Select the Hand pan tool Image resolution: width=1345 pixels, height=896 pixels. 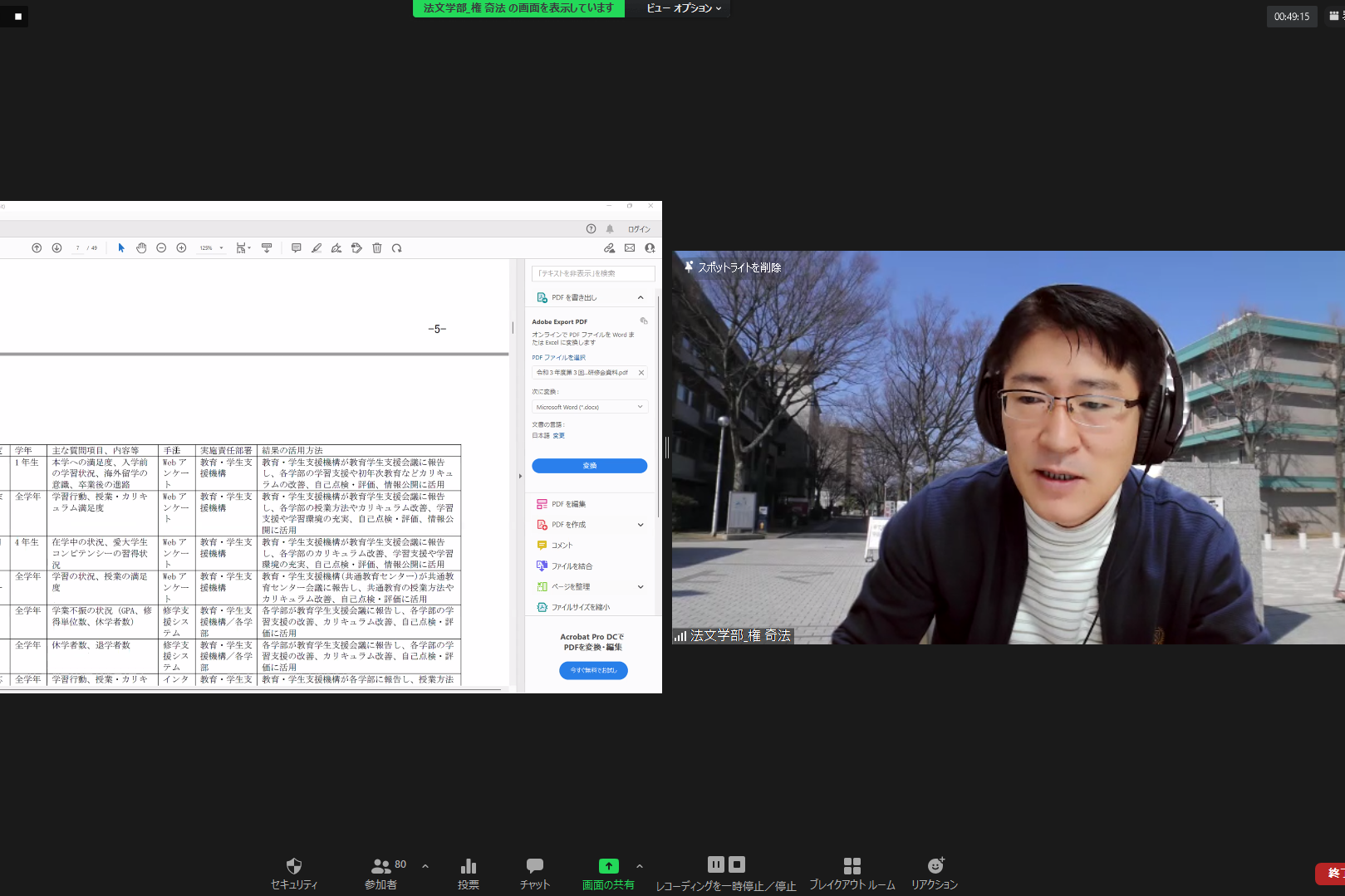[x=141, y=248]
